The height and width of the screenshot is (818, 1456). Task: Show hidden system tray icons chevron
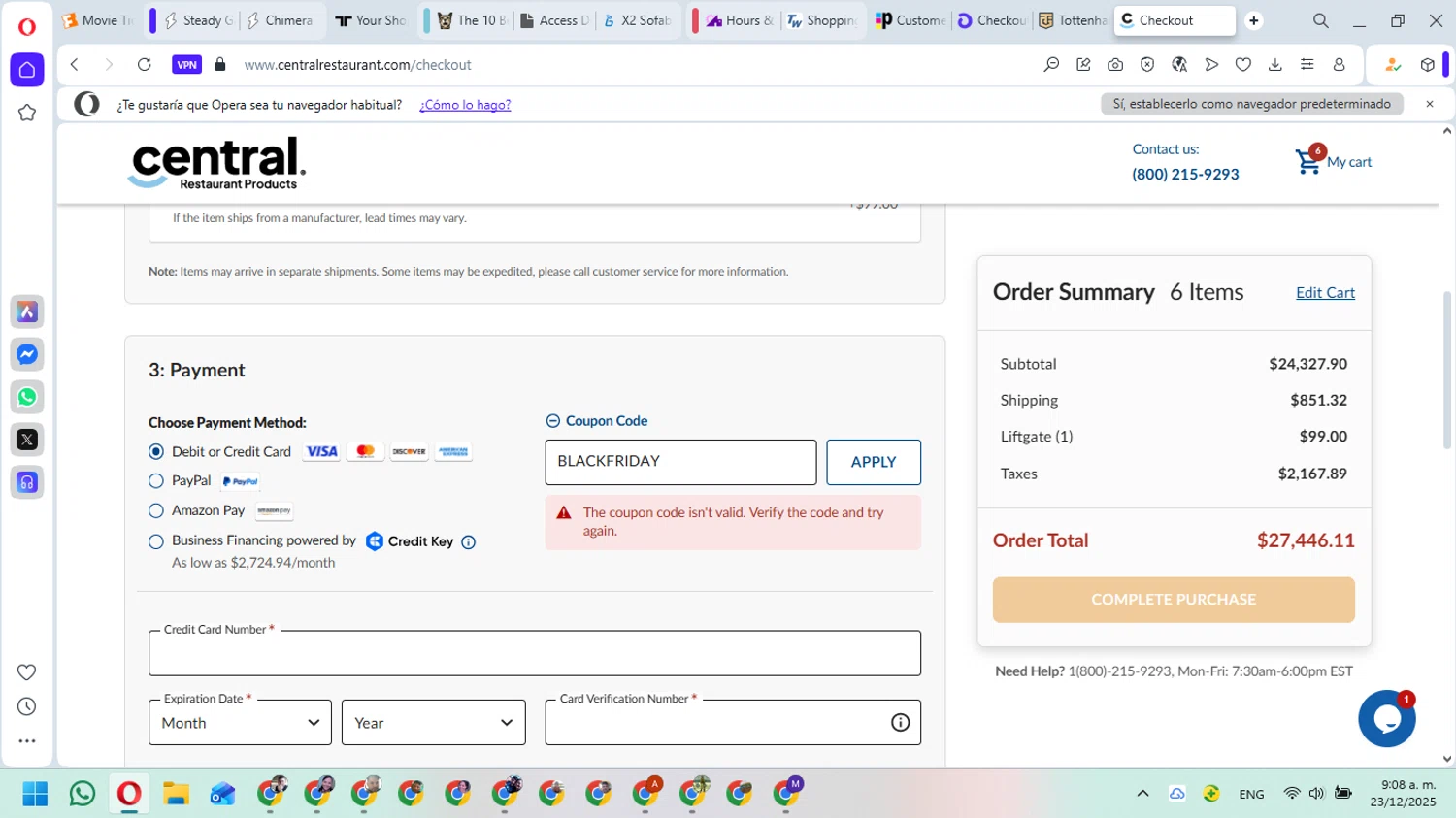[x=1142, y=794]
